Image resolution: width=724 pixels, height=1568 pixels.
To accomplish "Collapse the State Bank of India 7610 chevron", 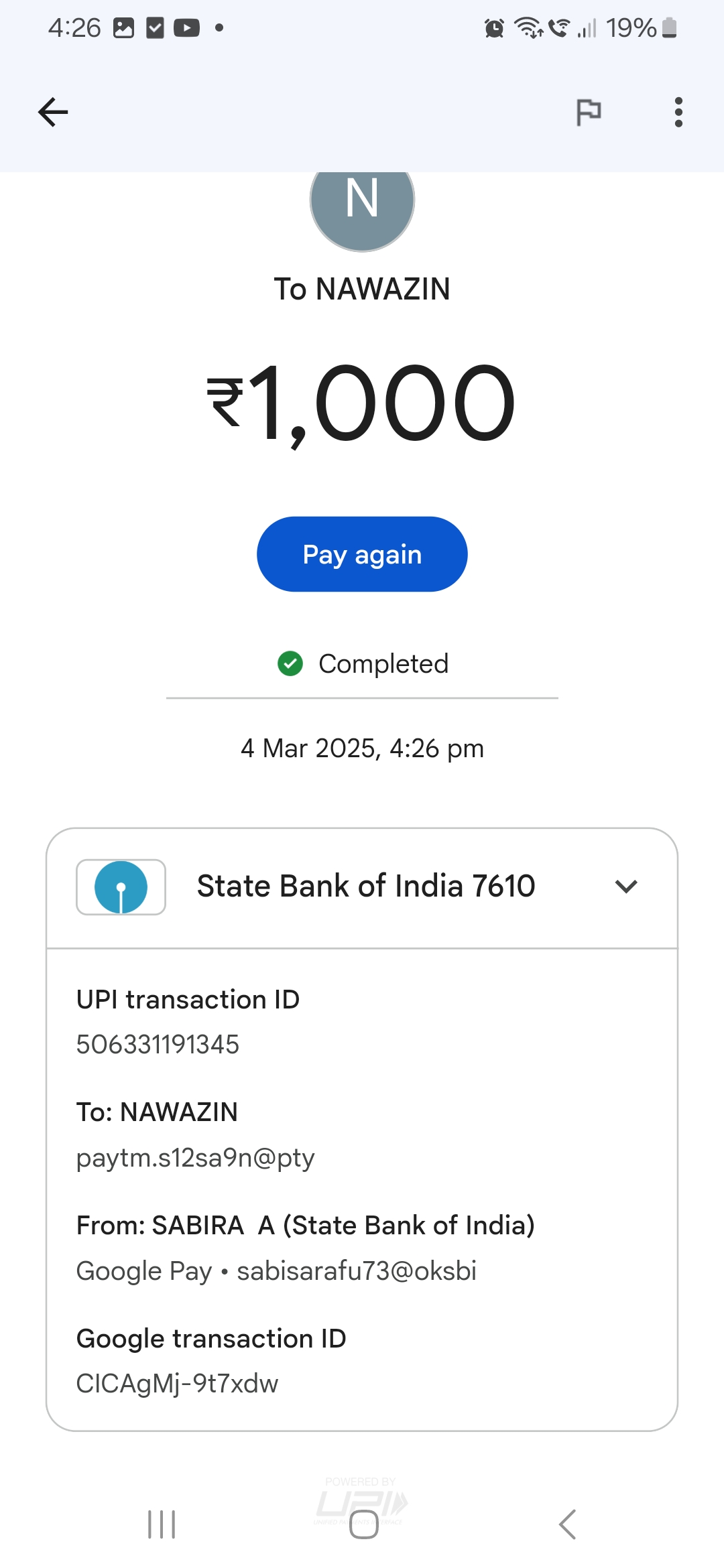I will [x=625, y=887].
